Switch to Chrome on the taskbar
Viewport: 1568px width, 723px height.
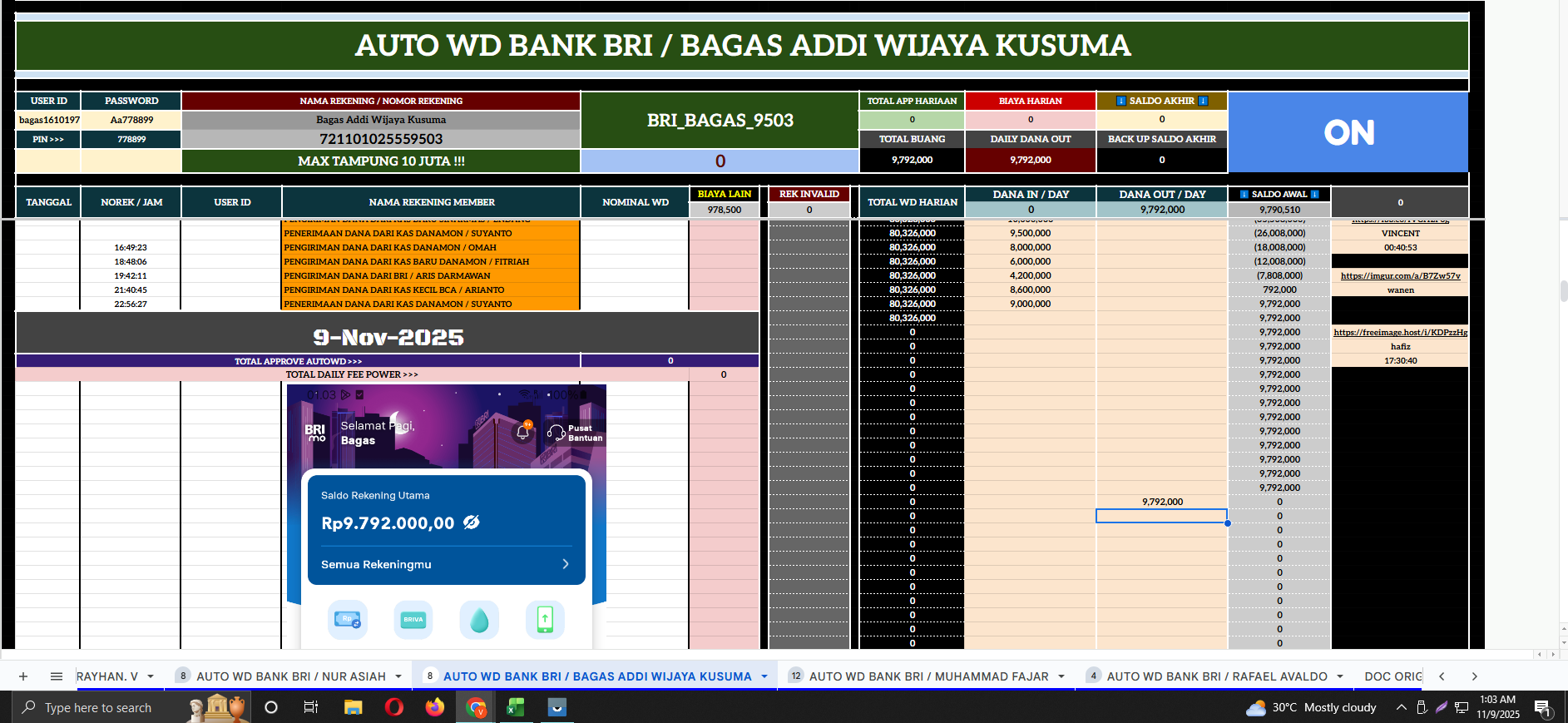476,707
